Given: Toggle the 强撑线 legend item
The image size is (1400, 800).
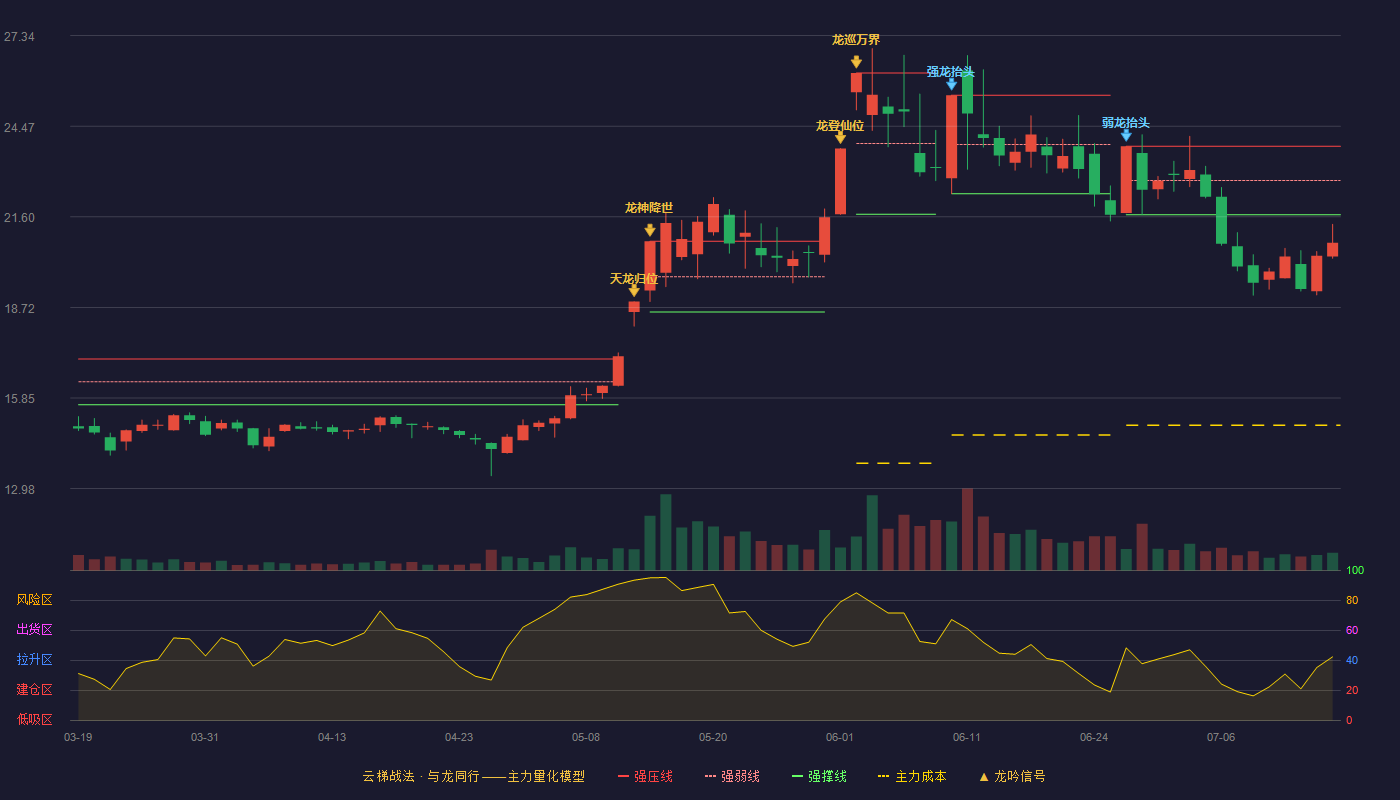Looking at the screenshot, I should pos(819,776).
